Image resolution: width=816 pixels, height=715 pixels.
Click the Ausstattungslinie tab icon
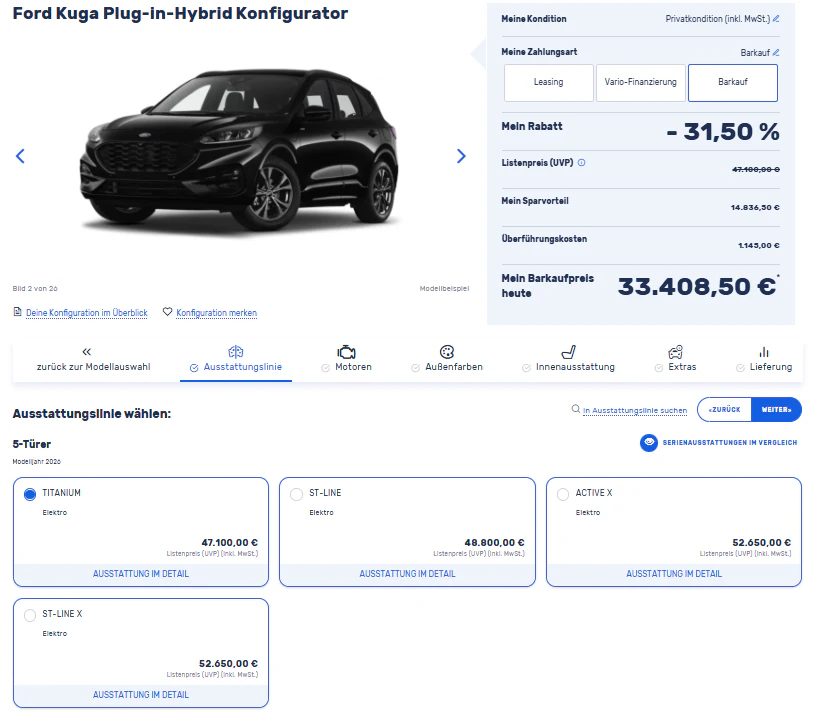point(236,352)
